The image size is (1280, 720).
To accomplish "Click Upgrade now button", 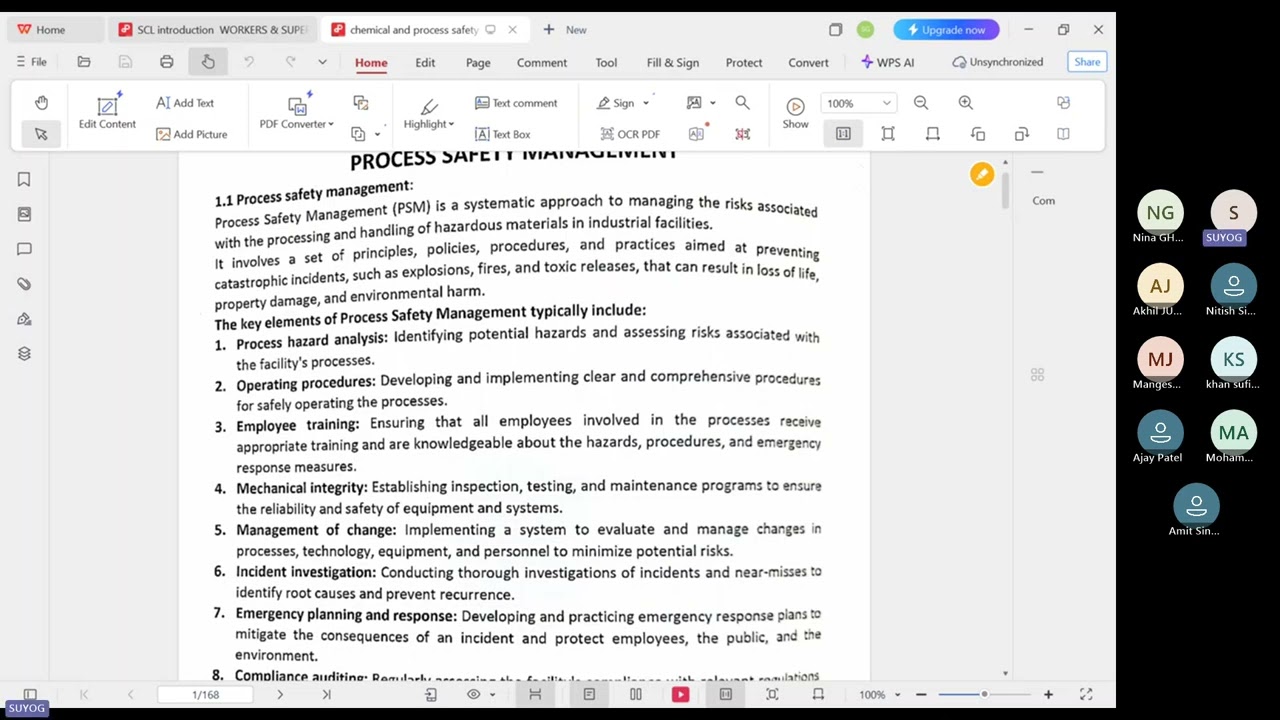I will [x=946, y=30].
